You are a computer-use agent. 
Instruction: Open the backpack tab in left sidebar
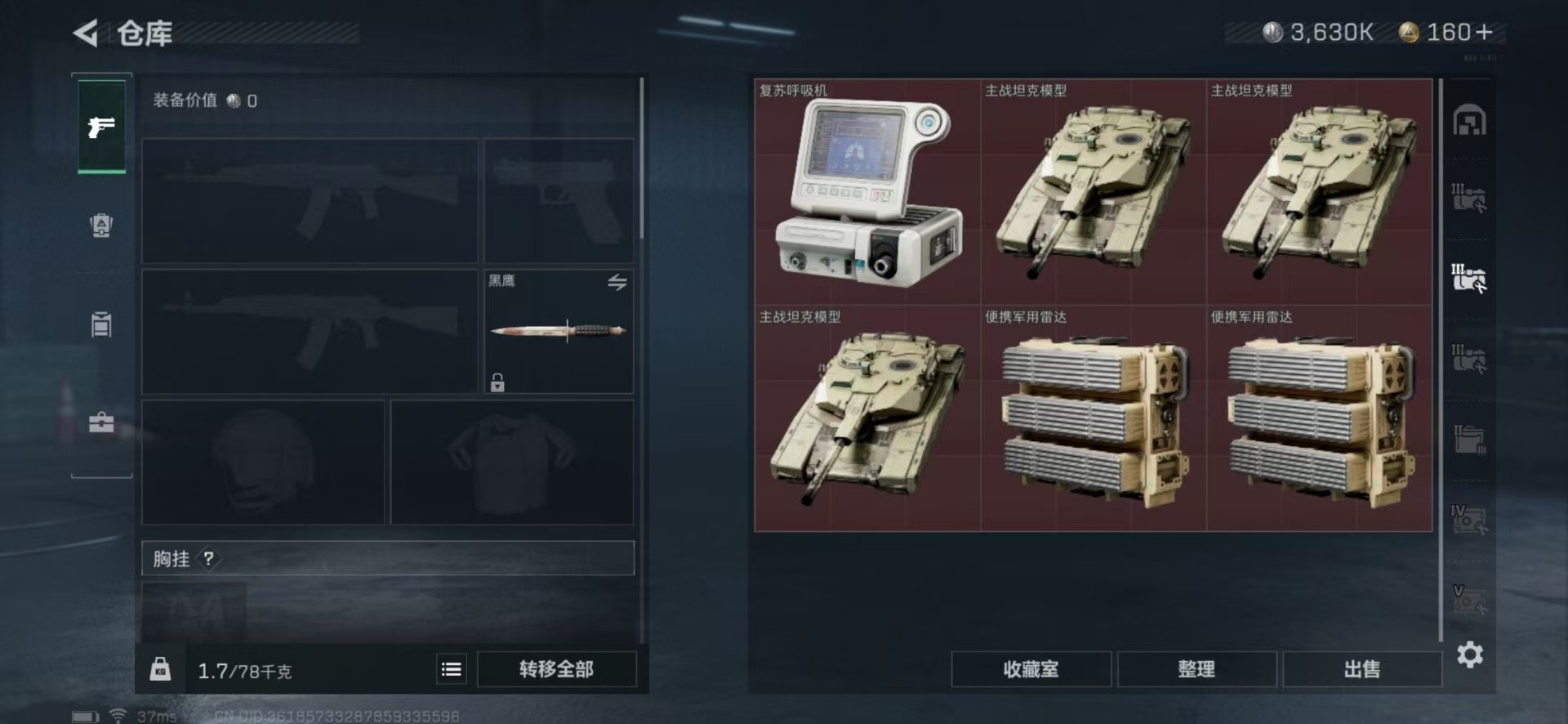(101, 225)
